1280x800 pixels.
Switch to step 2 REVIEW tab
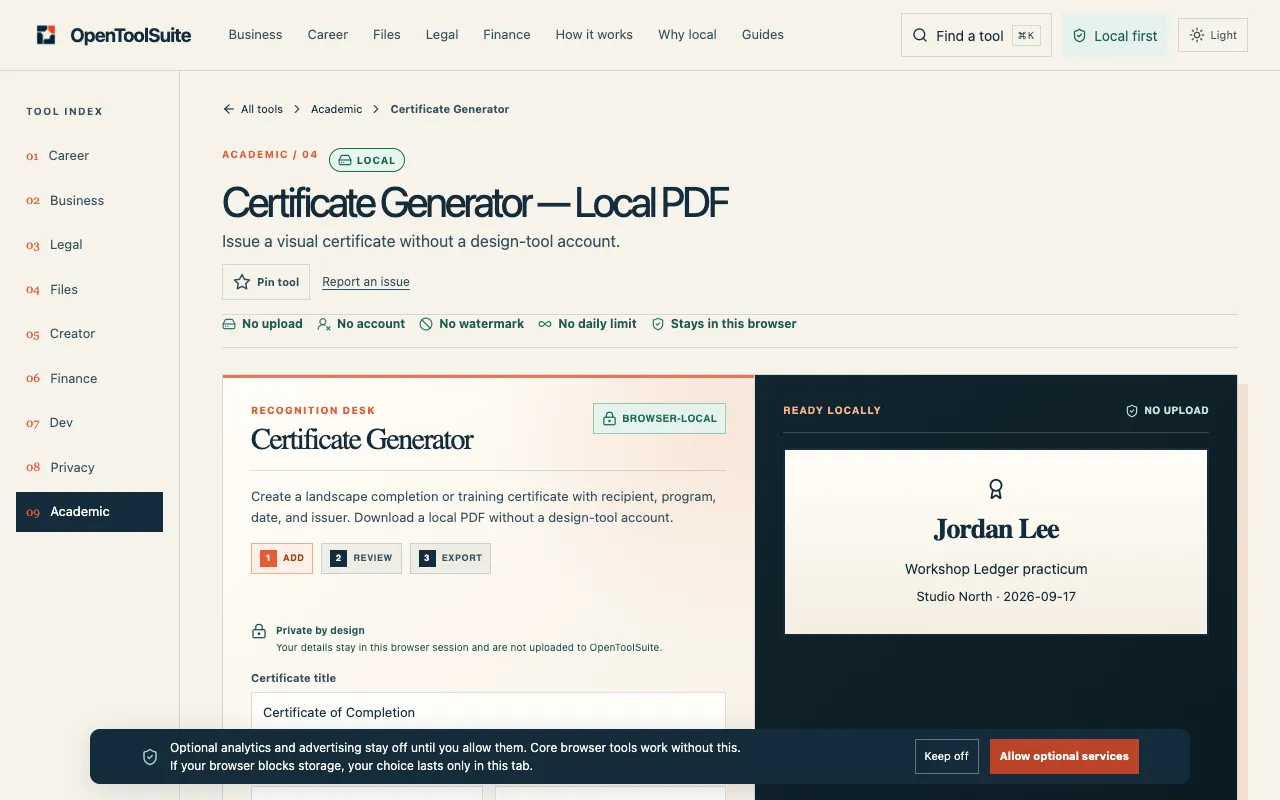tap(361, 558)
